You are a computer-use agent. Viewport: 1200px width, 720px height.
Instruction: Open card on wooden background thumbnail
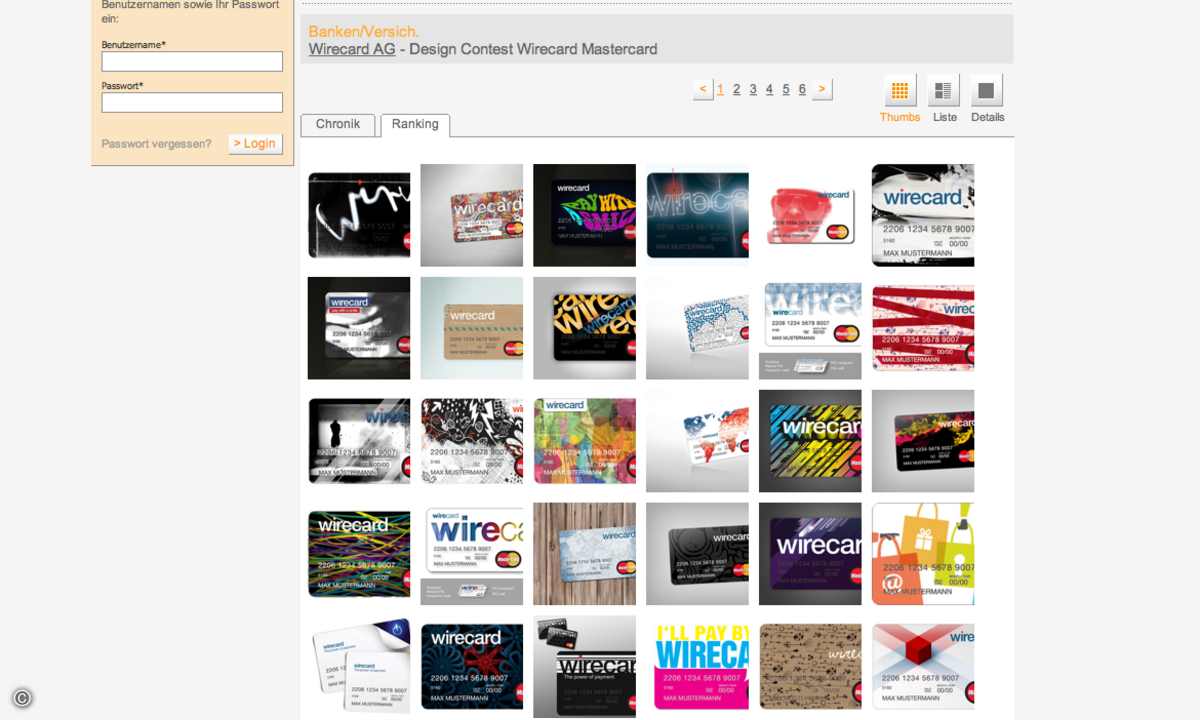584,554
